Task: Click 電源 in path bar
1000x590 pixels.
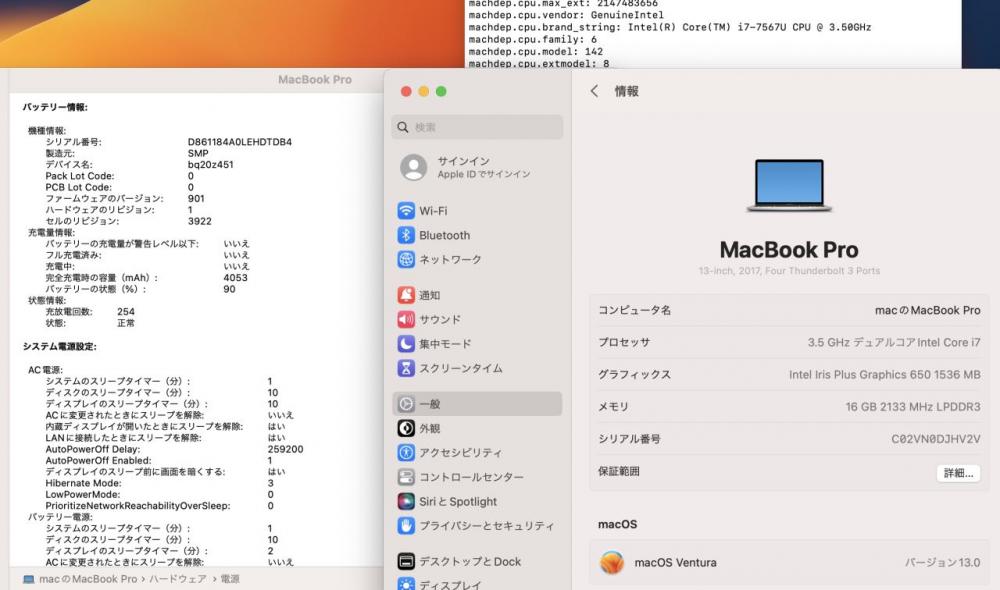Action: coord(230,579)
